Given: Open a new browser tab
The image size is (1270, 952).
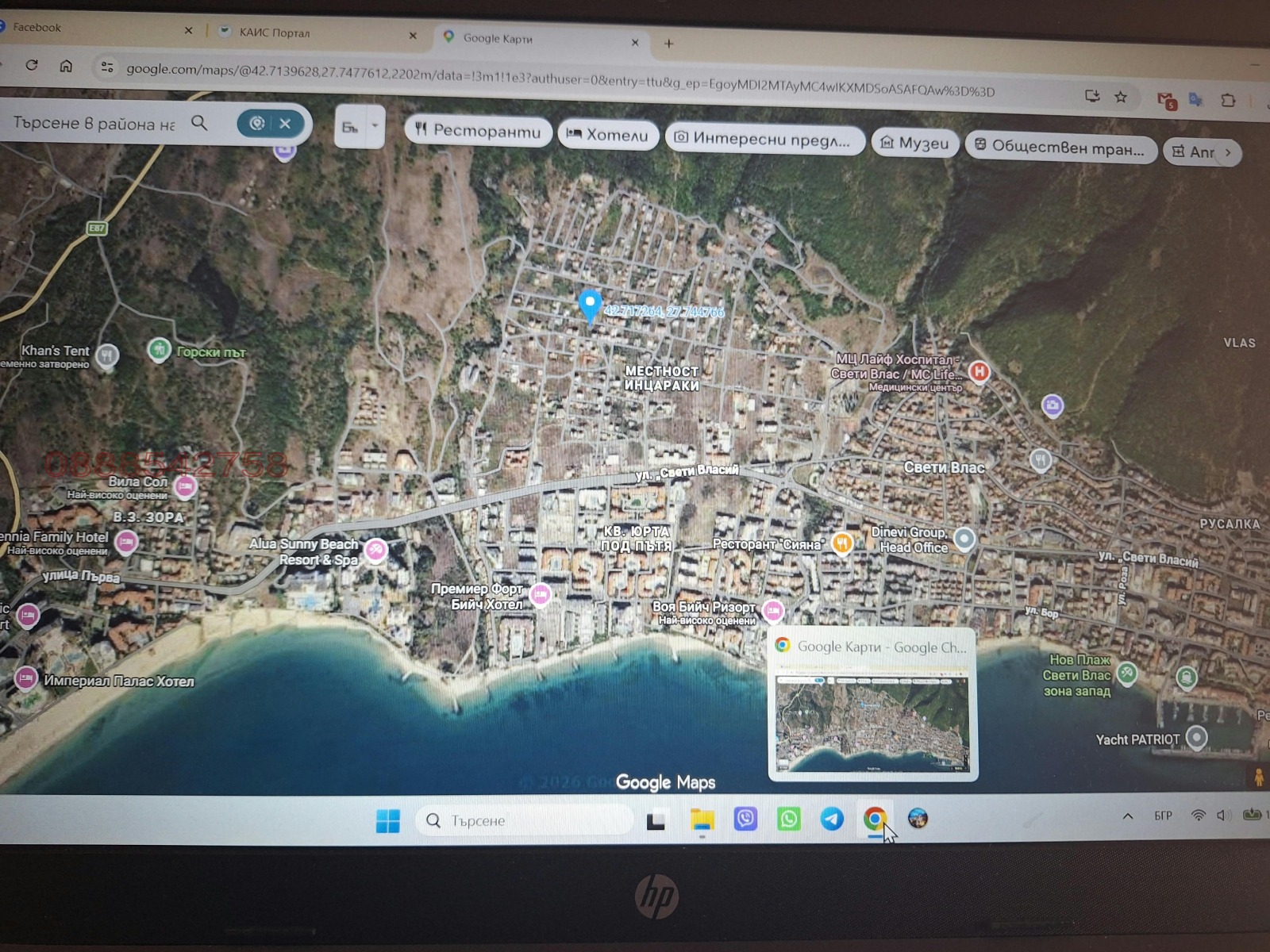Looking at the screenshot, I should 668,44.
